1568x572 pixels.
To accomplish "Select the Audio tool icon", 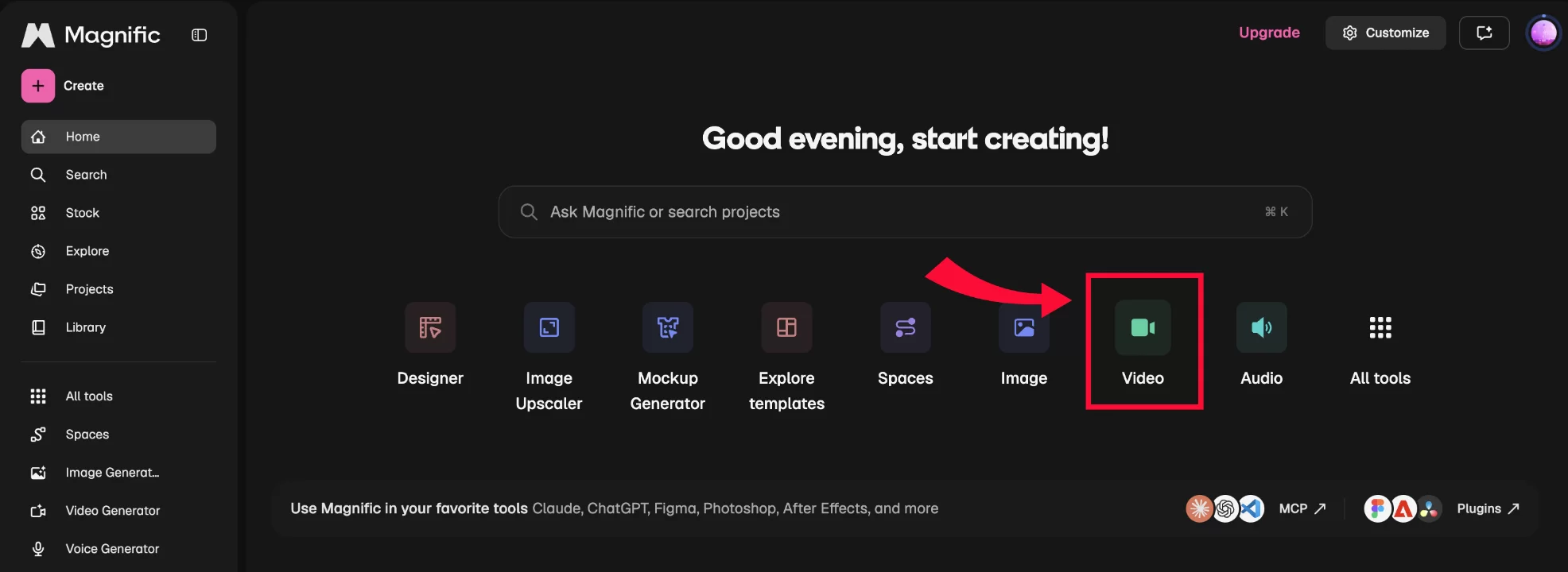I will pyautogui.click(x=1261, y=327).
